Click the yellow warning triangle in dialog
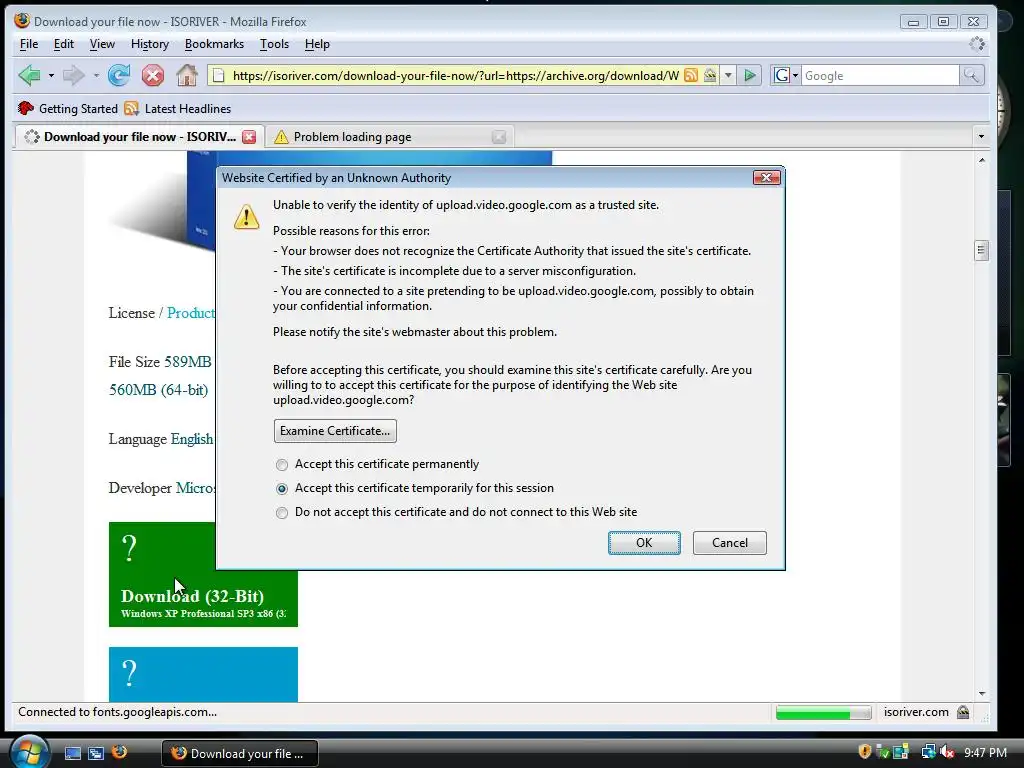This screenshot has width=1024, height=768. pyautogui.click(x=246, y=217)
